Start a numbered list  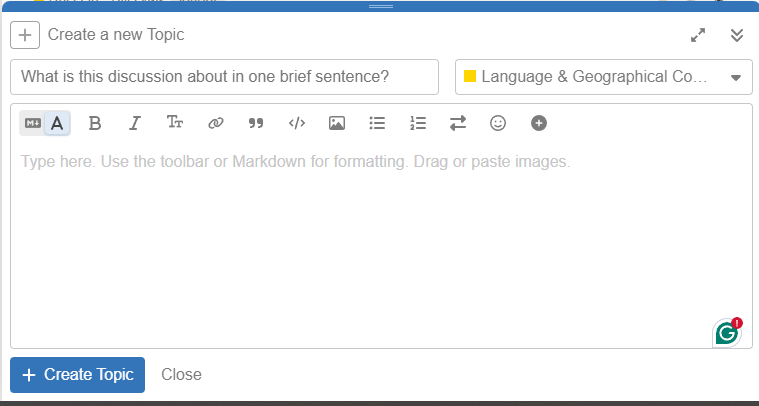point(418,123)
